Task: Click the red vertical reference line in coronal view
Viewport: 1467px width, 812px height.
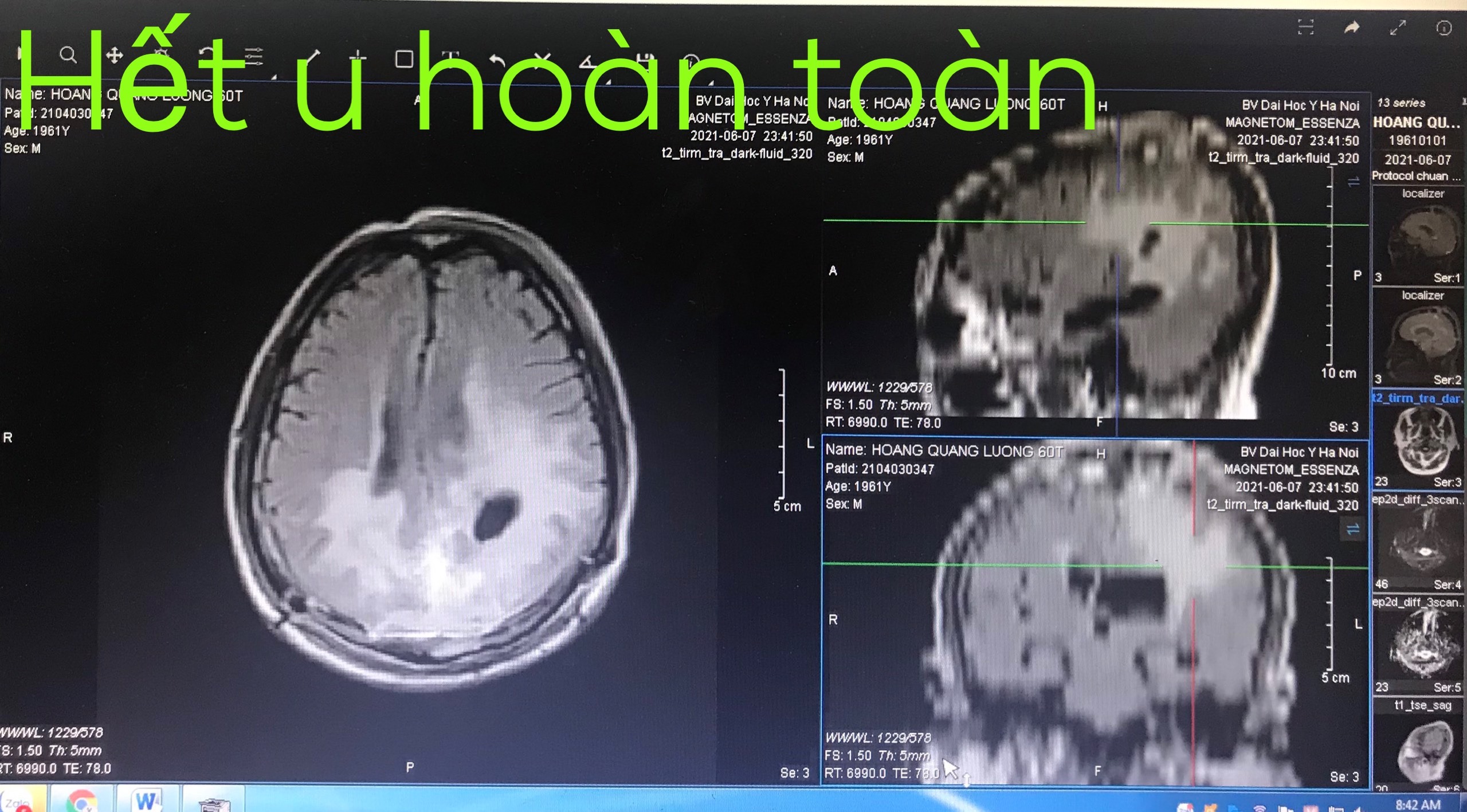Action: [x=1194, y=613]
